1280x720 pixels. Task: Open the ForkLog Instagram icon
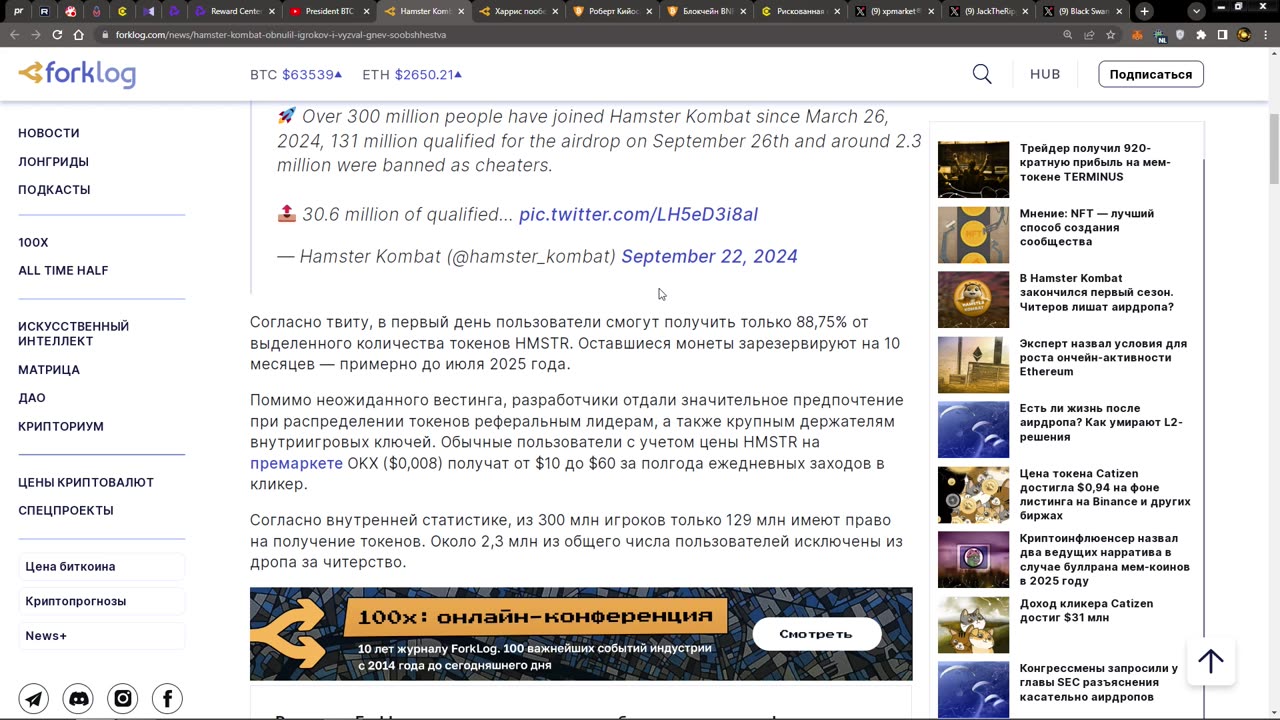(x=123, y=699)
